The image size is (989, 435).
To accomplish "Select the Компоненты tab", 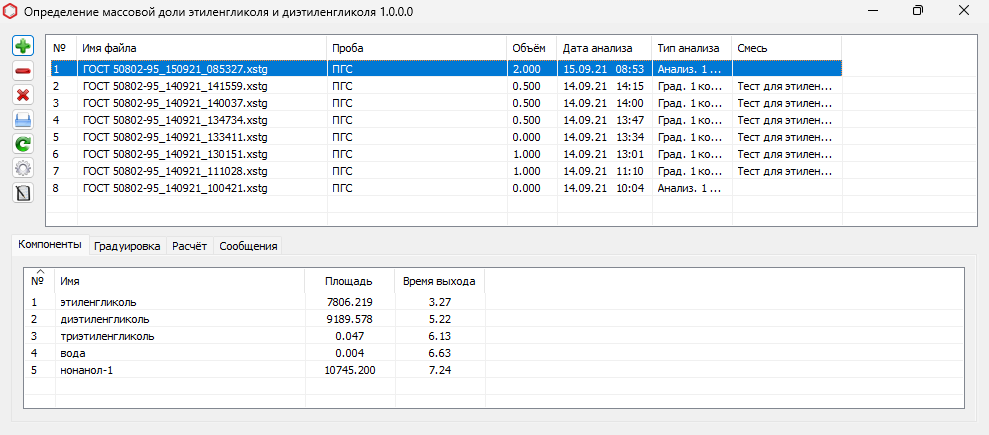I will coord(49,245).
